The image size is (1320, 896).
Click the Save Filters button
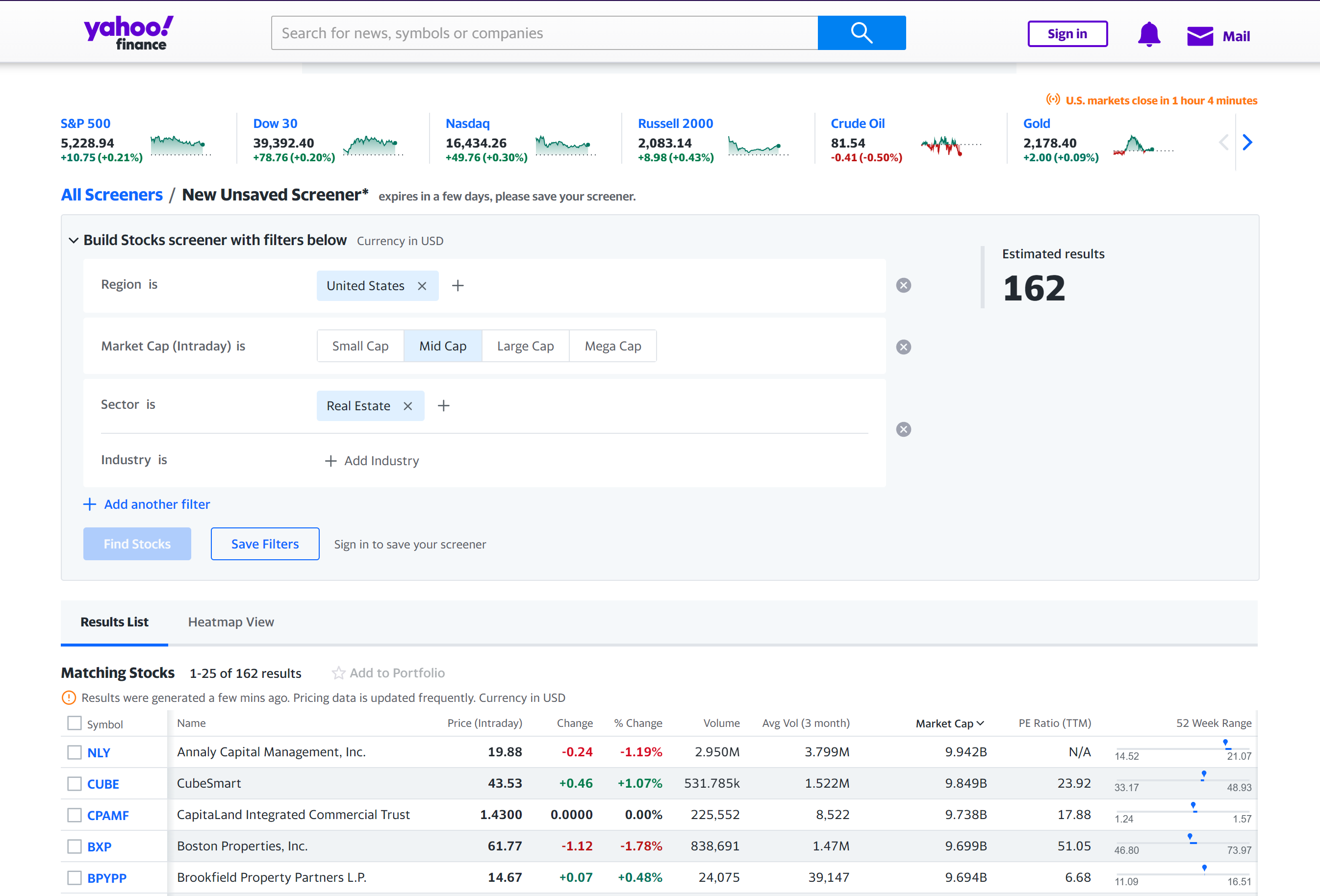pos(265,544)
